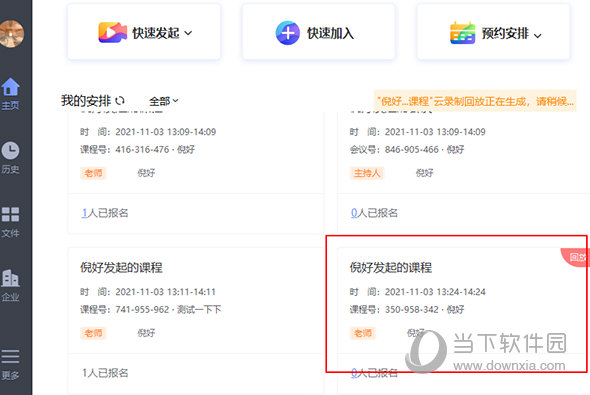The height and width of the screenshot is (395, 590).
Task: Click the 预约安排 calendar icon
Action: click(462, 33)
